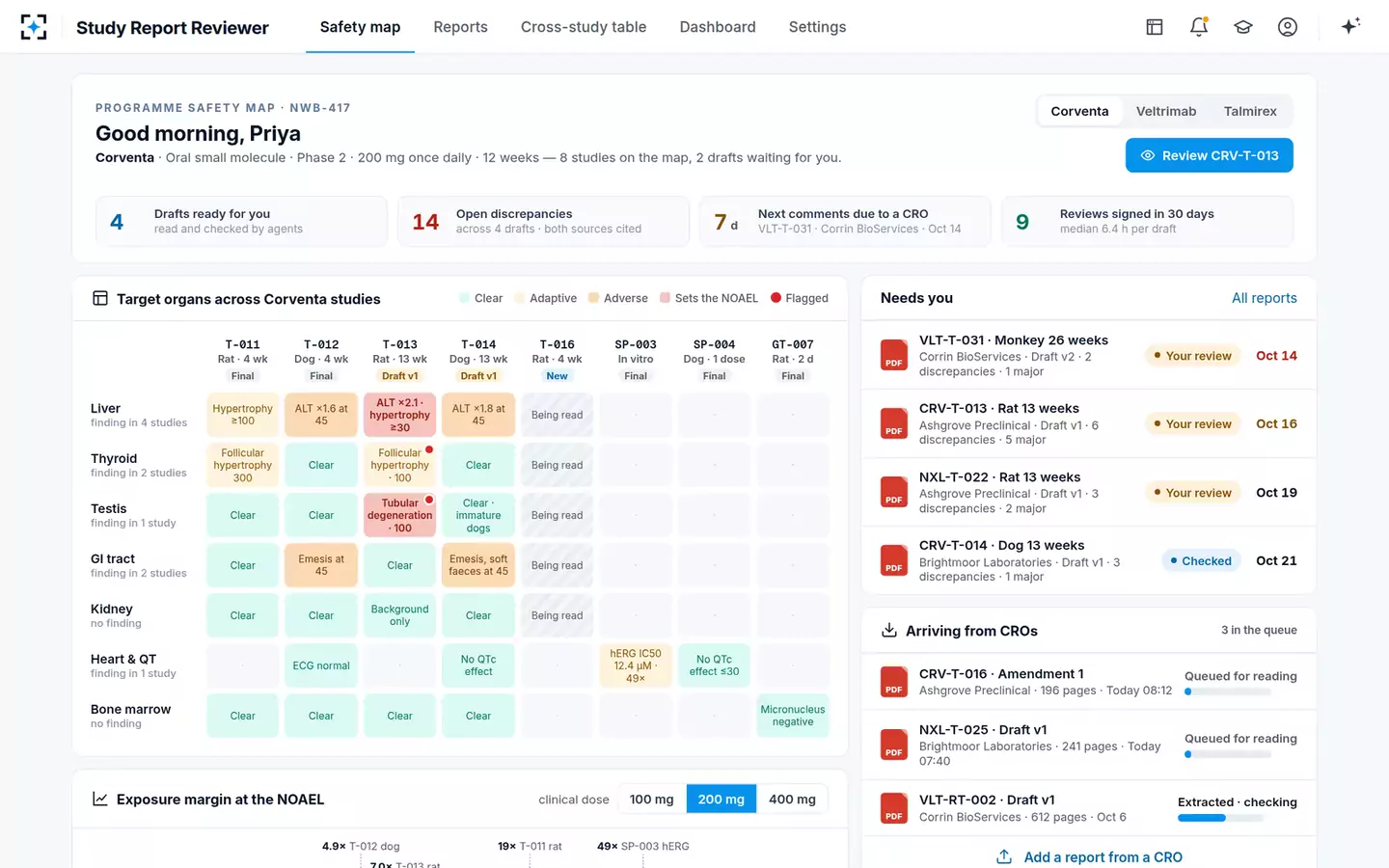
Task: Switch to the Talmirex programme
Action: pyautogui.click(x=1250, y=111)
